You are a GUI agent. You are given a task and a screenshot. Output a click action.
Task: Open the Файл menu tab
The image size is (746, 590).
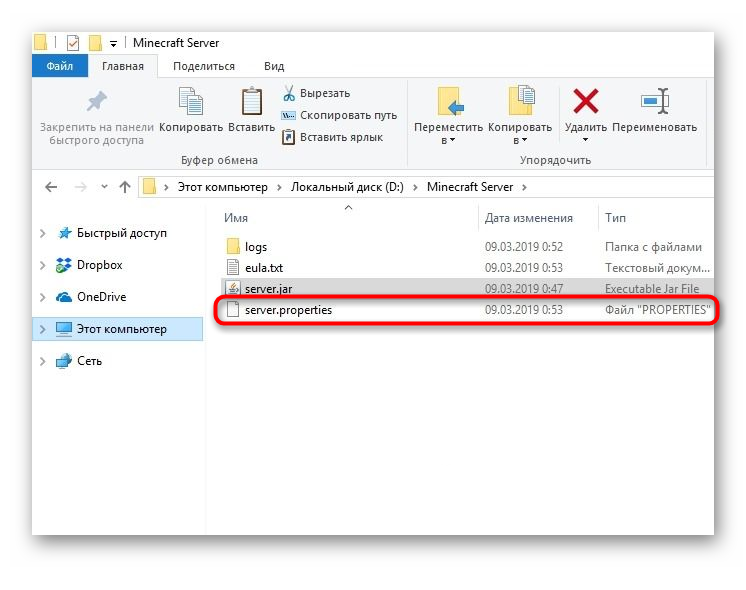click(60, 66)
